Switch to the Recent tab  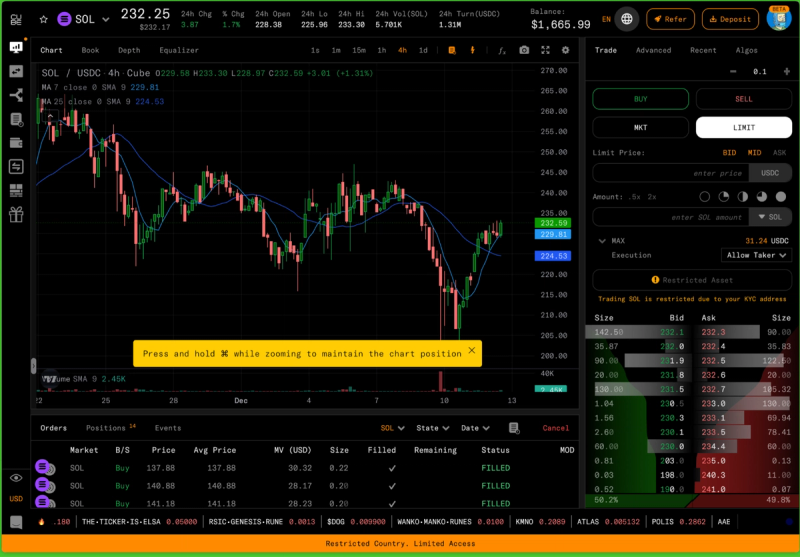(703, 50)
